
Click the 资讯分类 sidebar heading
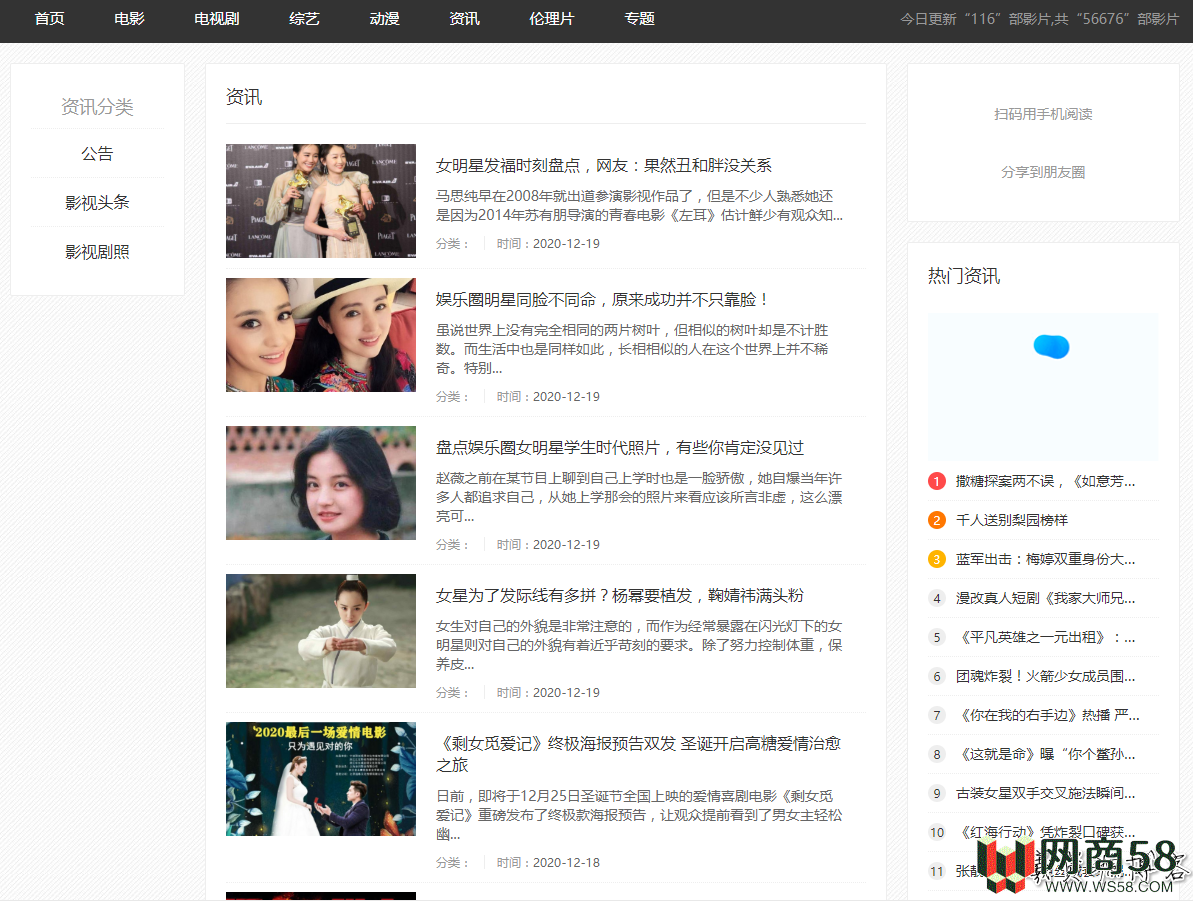(x=97, y=107)
